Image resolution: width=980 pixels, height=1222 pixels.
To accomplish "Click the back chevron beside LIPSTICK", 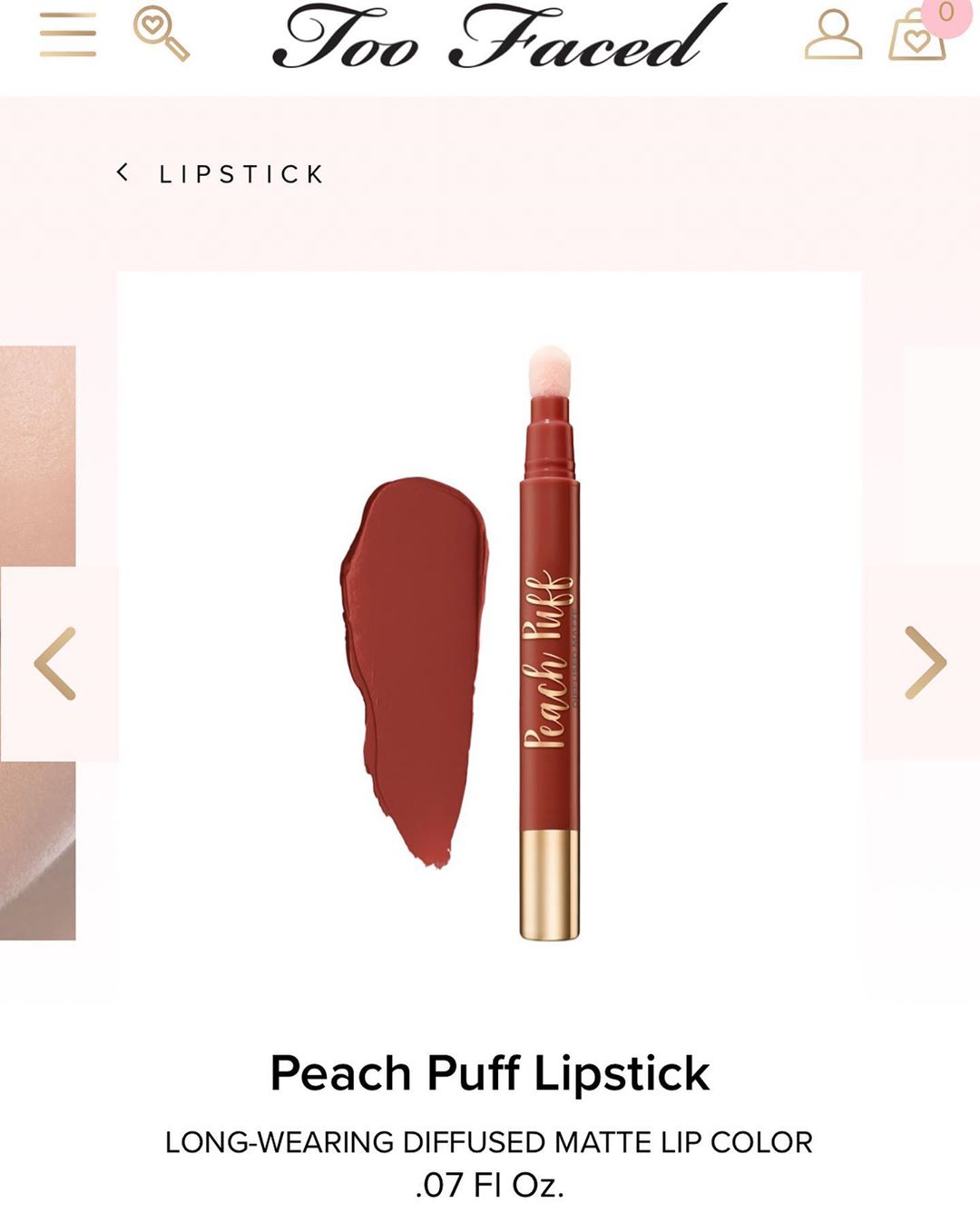I will coord(122,172).
